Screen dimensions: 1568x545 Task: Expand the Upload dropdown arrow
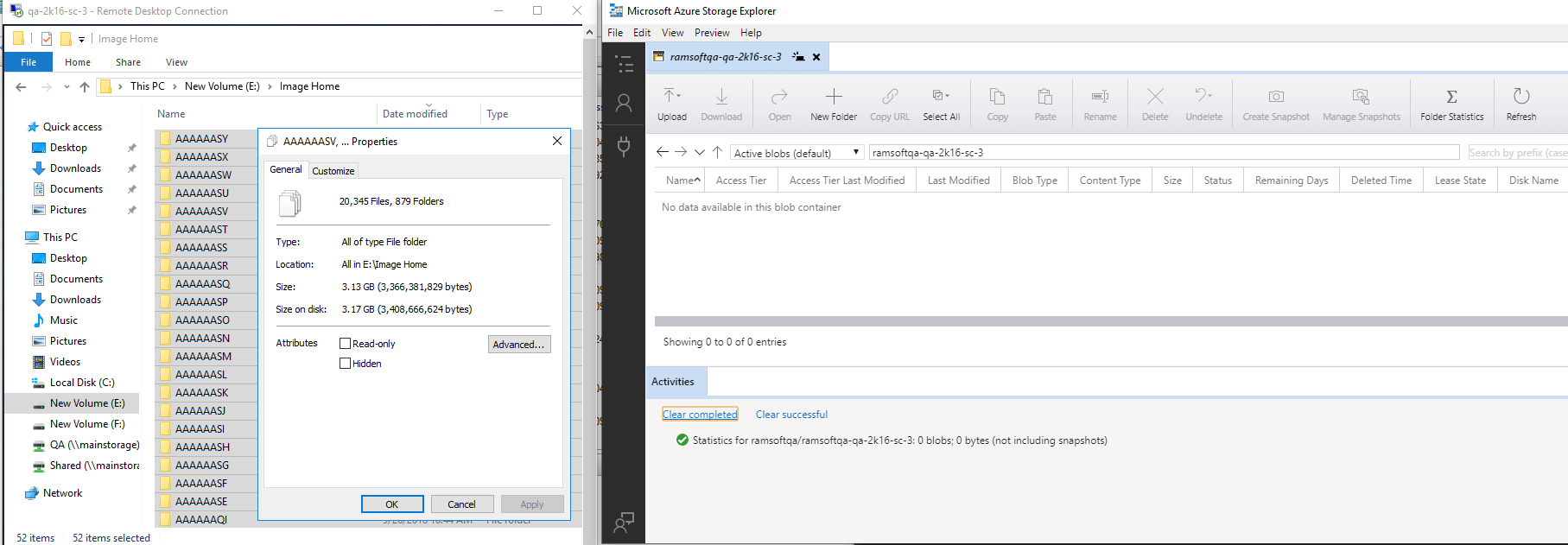point(680,96)
